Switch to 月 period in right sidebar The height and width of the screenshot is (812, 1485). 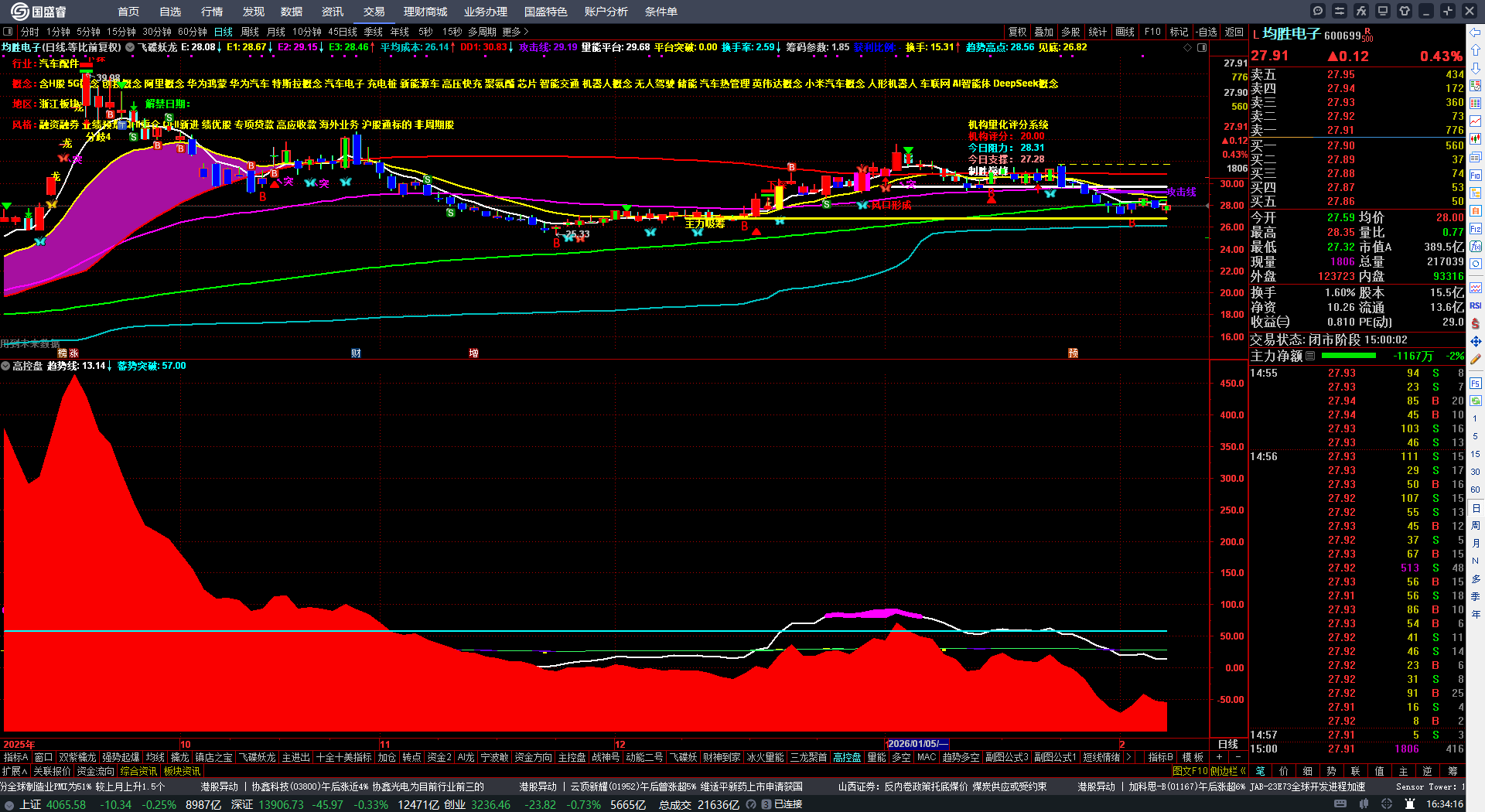click(x=1476, y=544)
